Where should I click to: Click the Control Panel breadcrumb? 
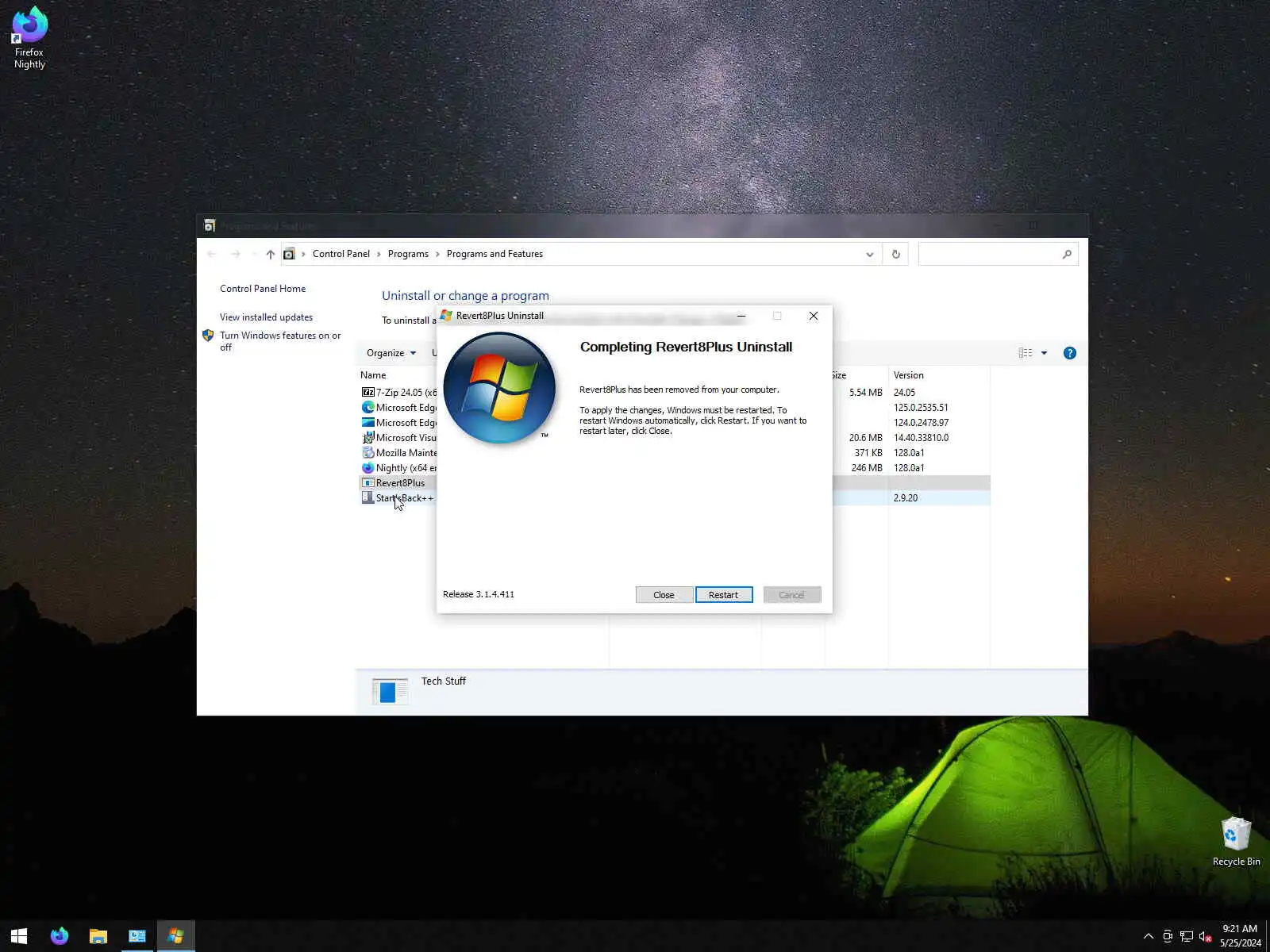[341, 254]
